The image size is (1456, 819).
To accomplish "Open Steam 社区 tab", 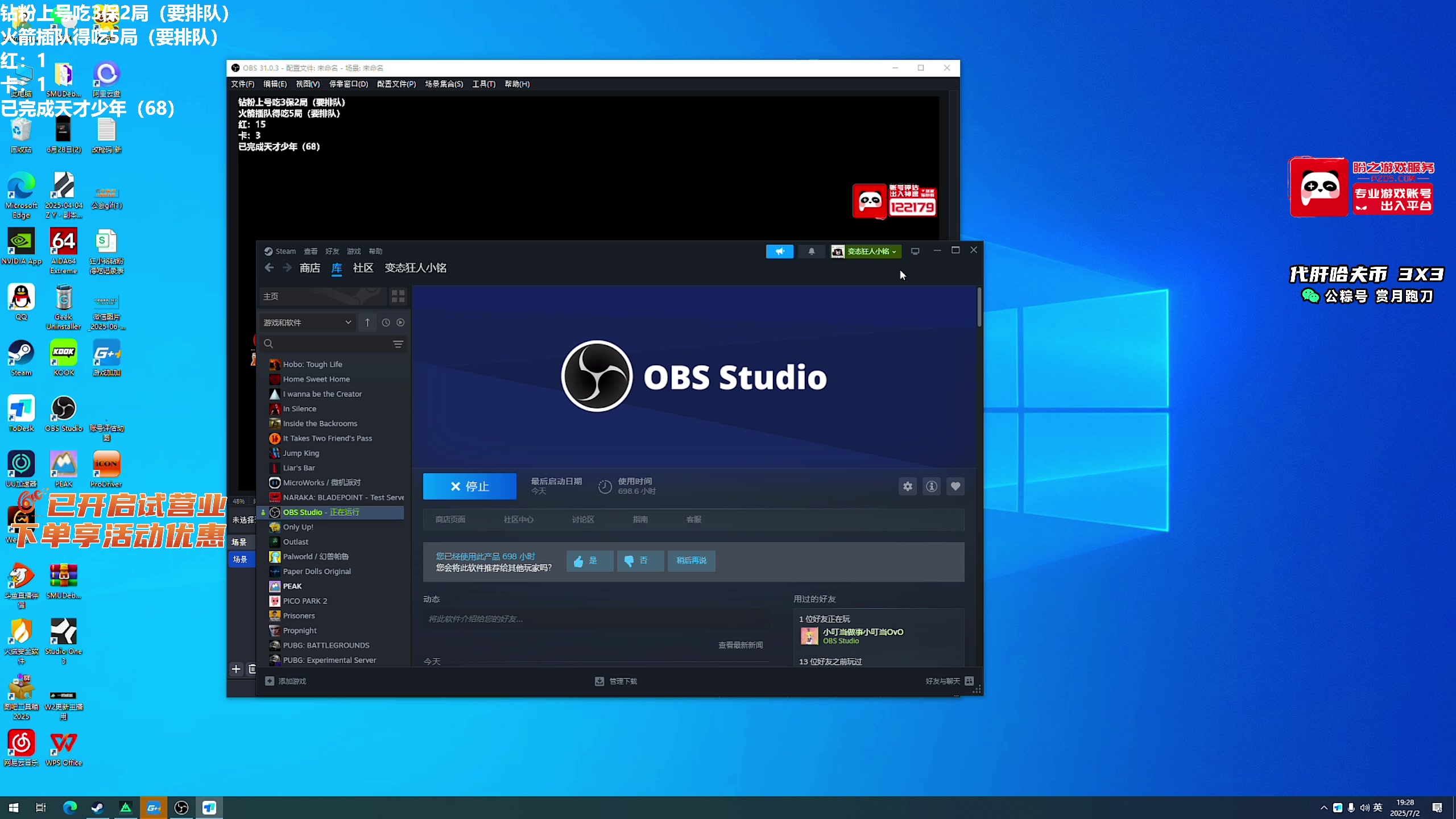I will pos(363,268).
